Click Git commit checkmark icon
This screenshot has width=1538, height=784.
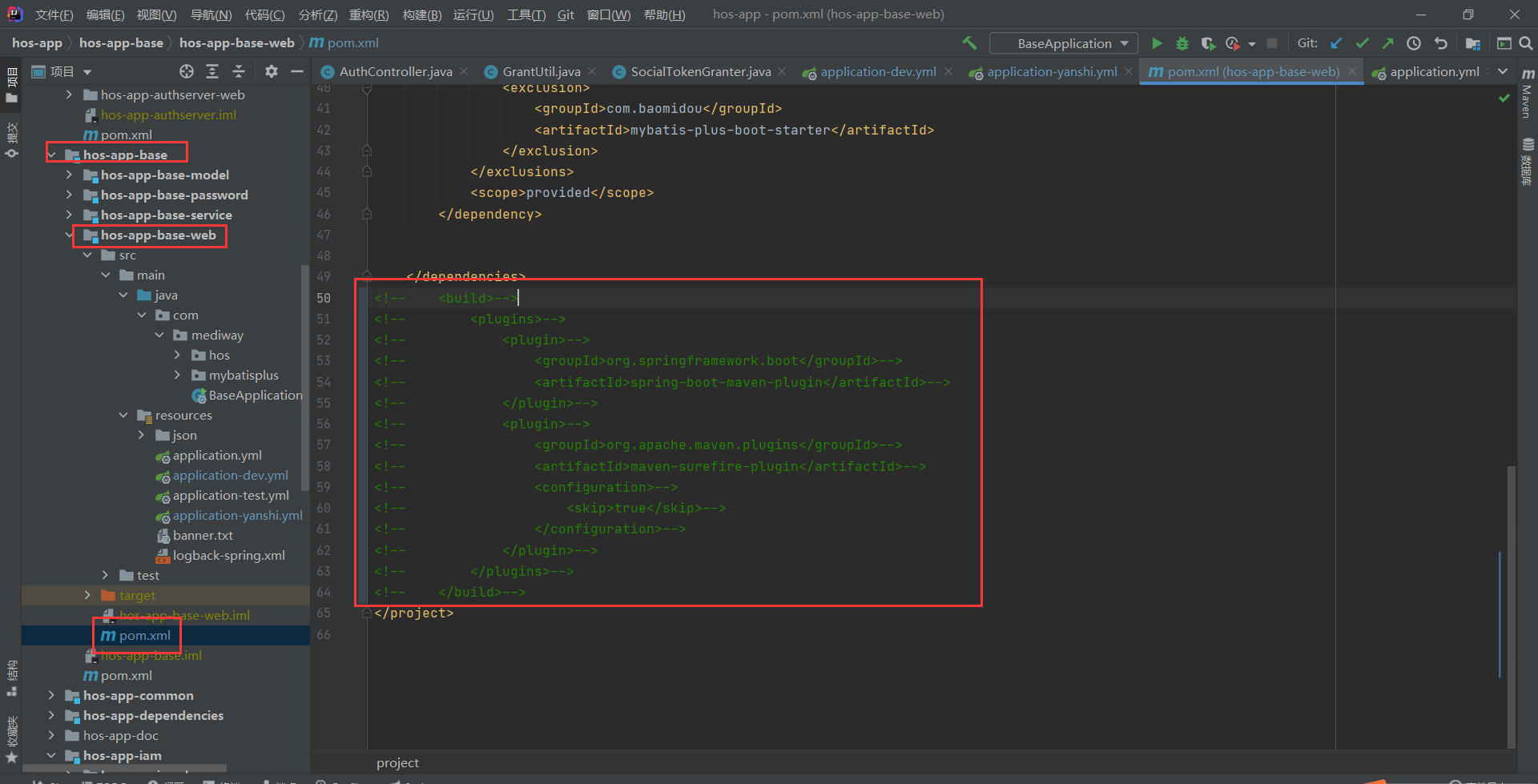tap(1362, 43)
